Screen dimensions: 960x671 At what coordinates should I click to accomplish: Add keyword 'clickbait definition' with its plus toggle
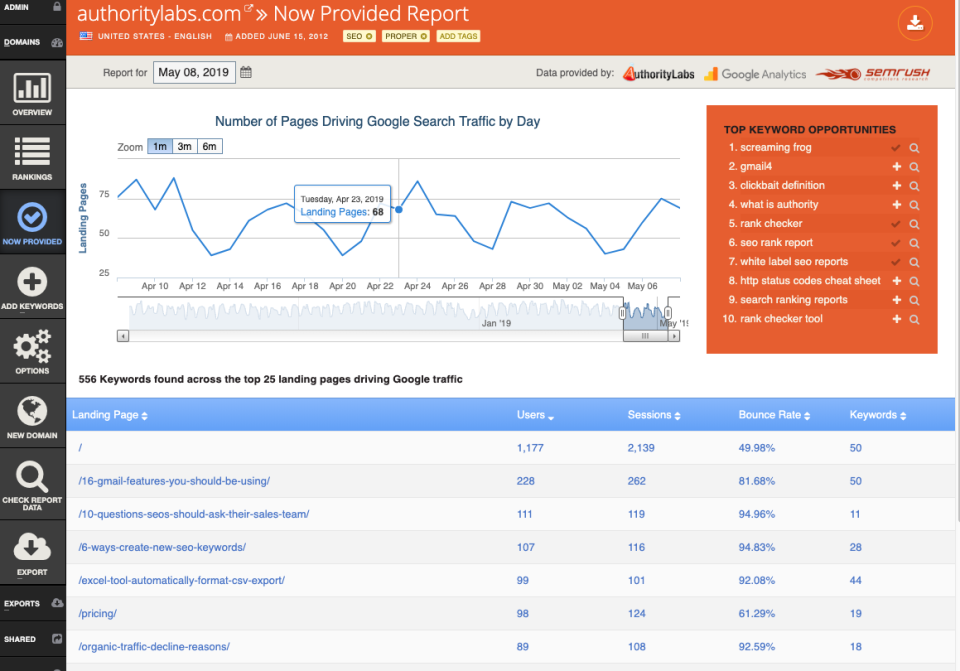coord(895,185)
